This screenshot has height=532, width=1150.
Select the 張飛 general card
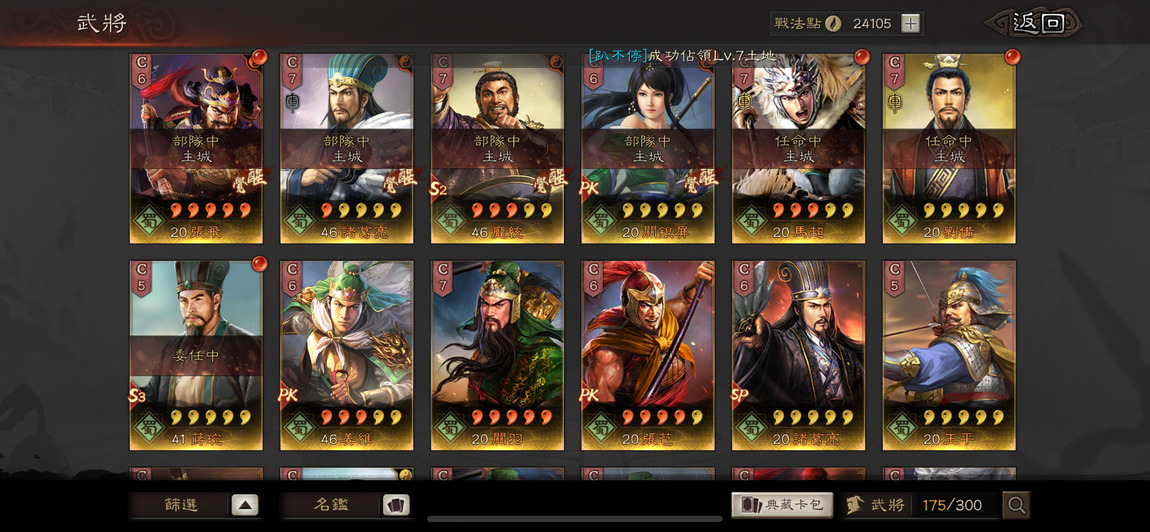[x=196, y=148]
